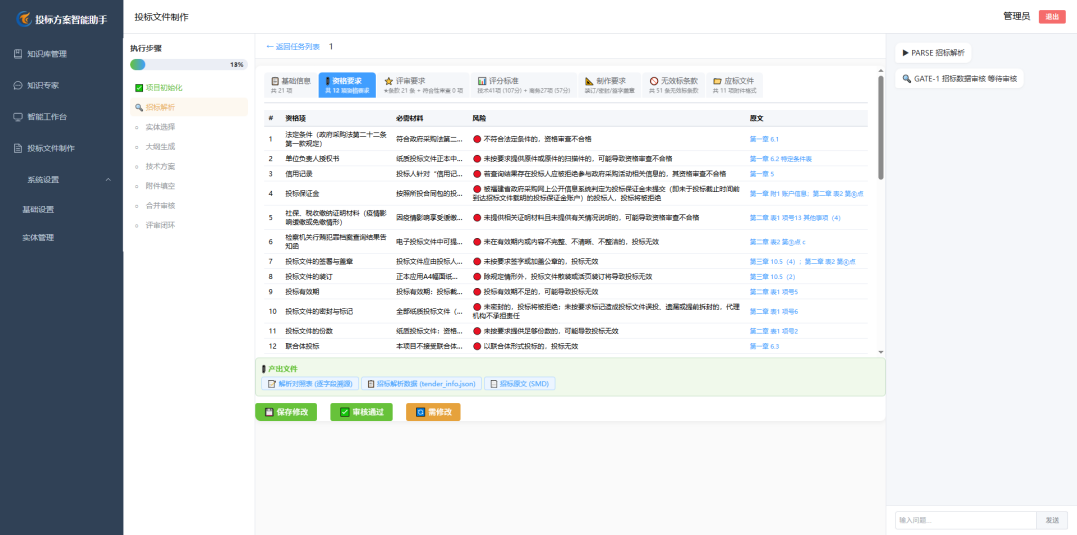Click the 制作要求 triangle ruler icon

[589, 80]
